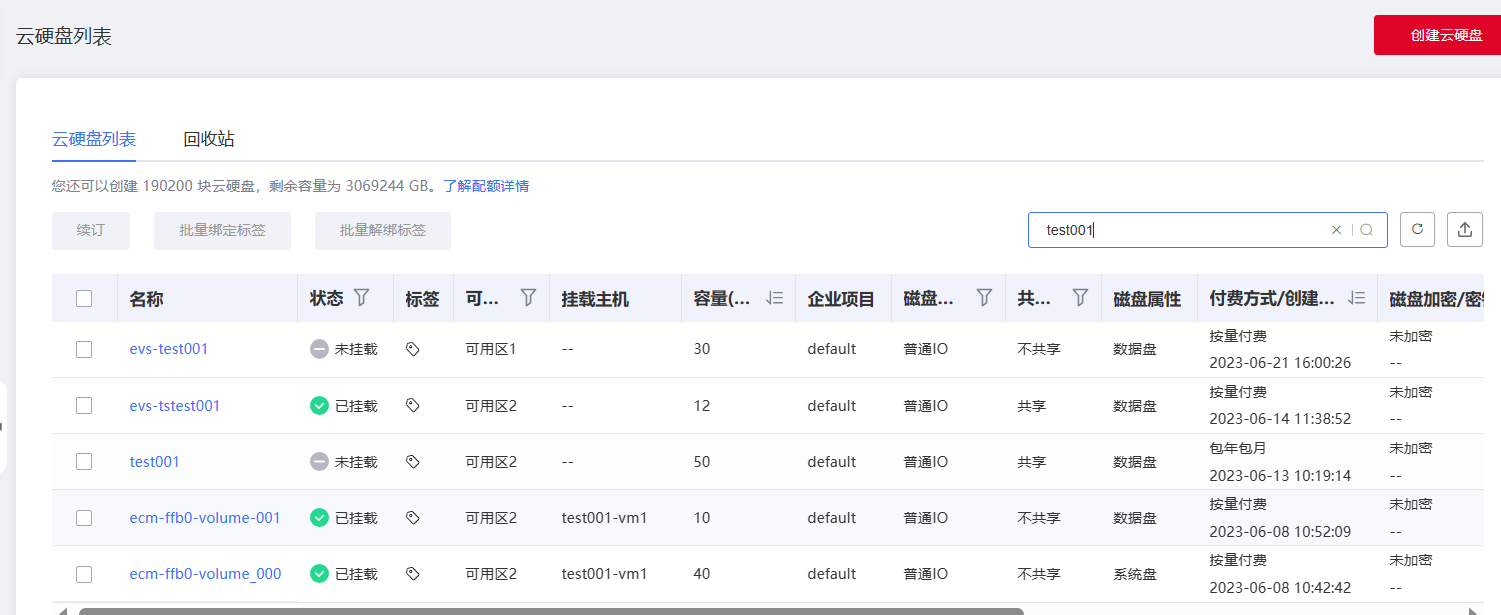This screenshot has height=615, width=1501.
Task: Check the evs-tstest001 row checkbox
Action: pos(84,405)
